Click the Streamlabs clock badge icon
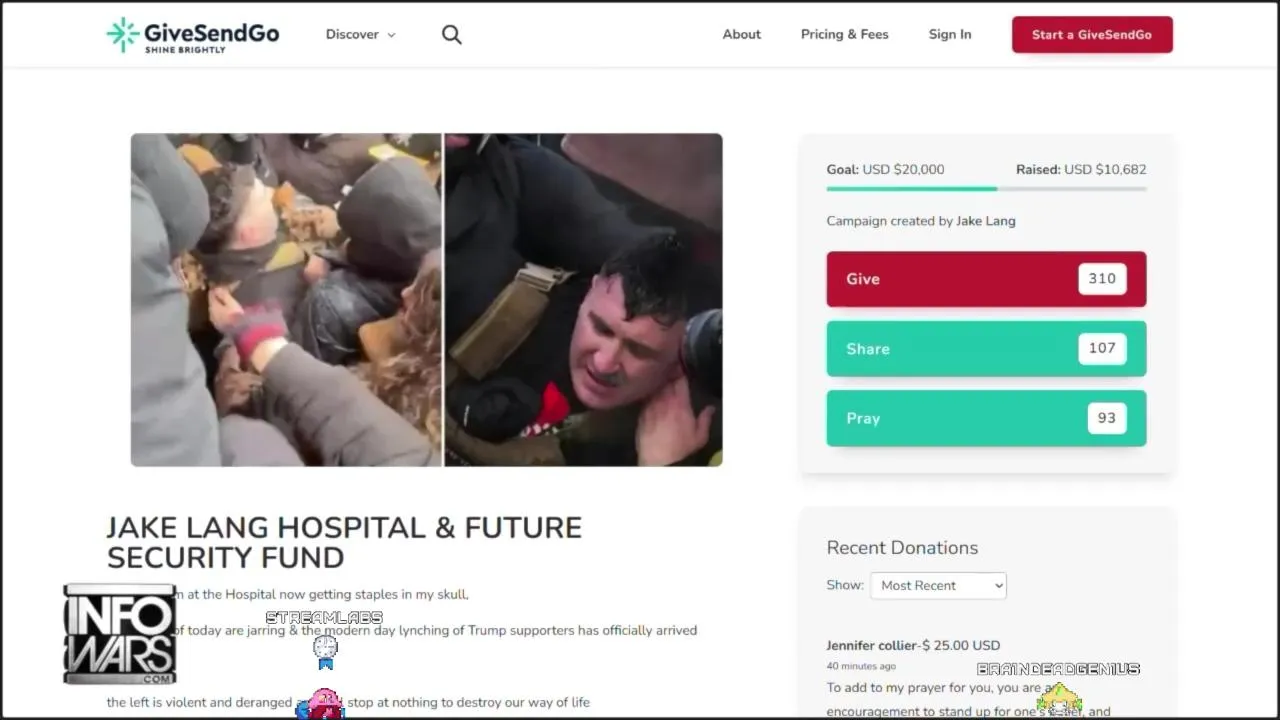This screenshot has width=1280, height=720. click(x=325, y=652)
